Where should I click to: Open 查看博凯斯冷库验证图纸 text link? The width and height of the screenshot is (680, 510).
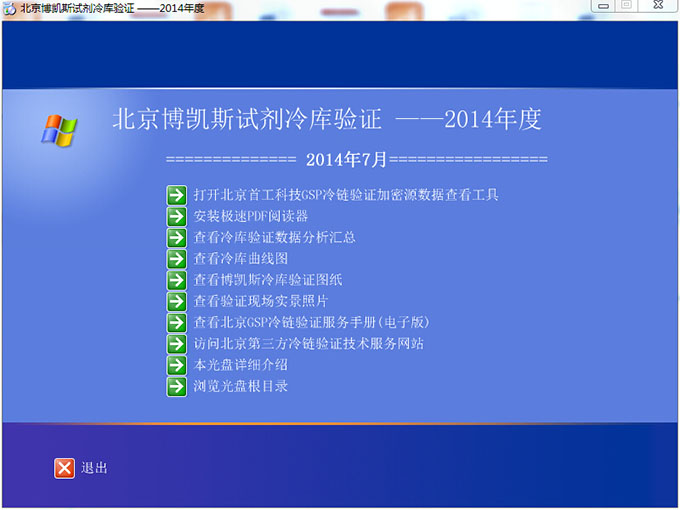(268, 280)
